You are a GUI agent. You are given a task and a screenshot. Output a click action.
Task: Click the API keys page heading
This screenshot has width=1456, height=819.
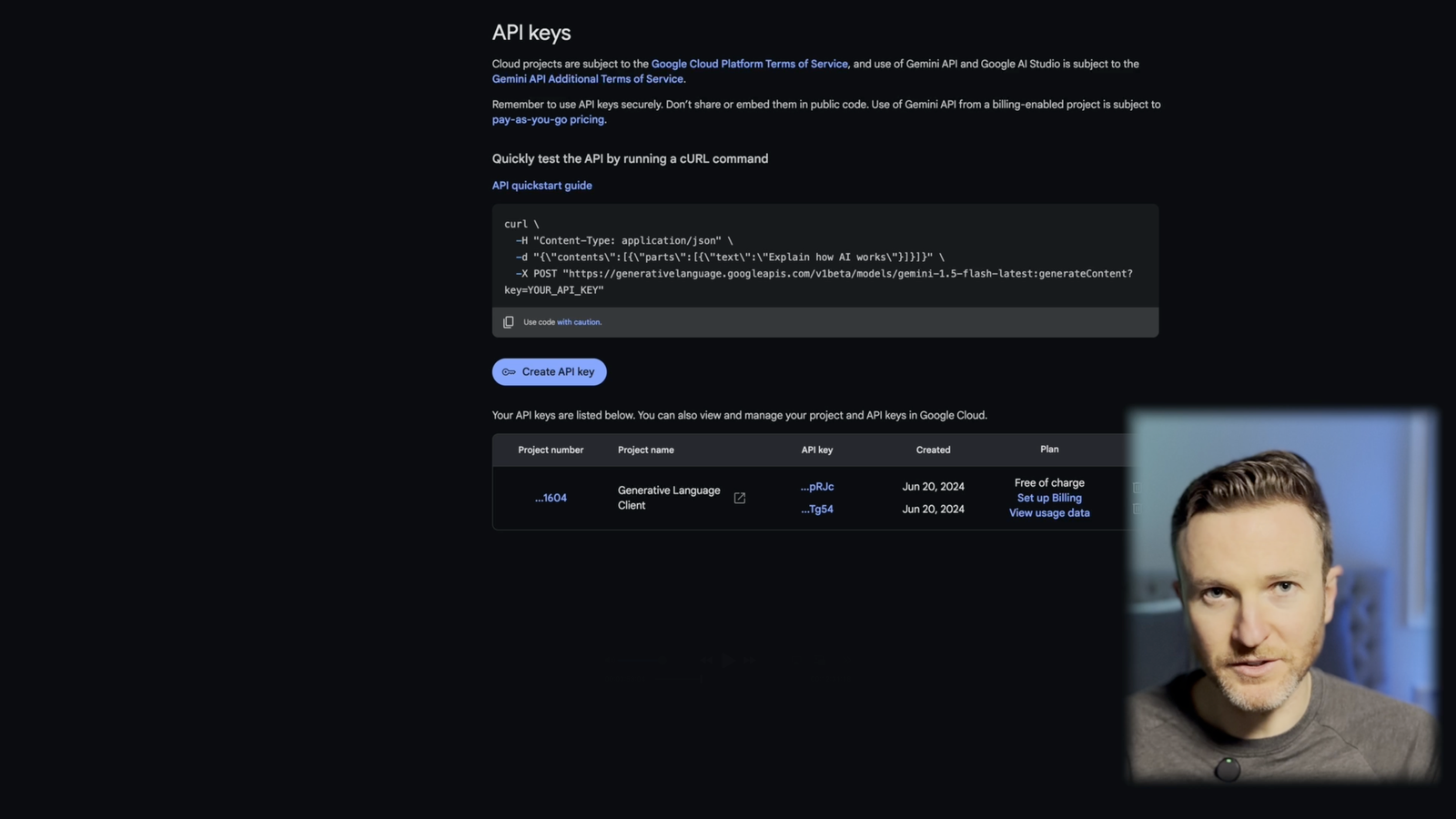pyautogui.click(x=531, y=32)
